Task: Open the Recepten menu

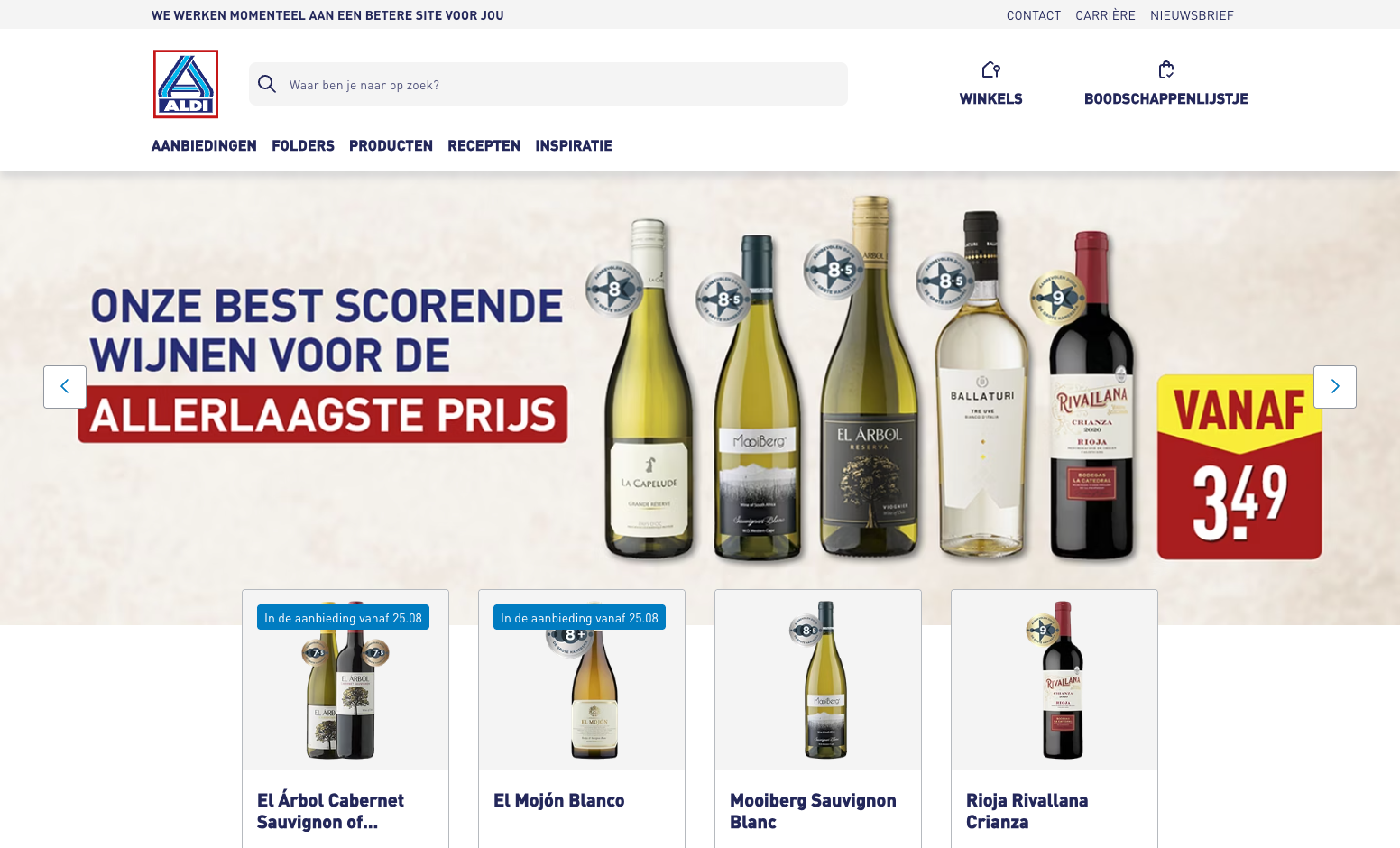Action: 484,145
